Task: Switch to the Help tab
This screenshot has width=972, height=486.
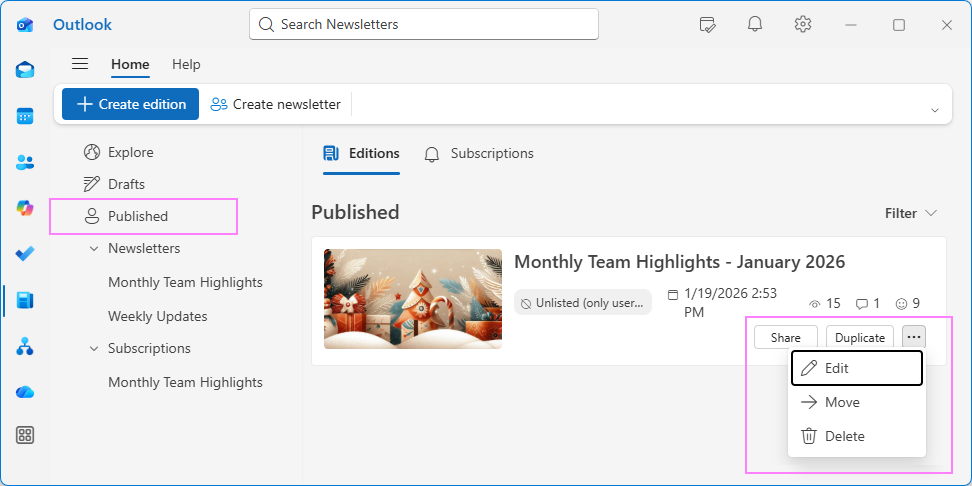Action: [x=186, y=64]
